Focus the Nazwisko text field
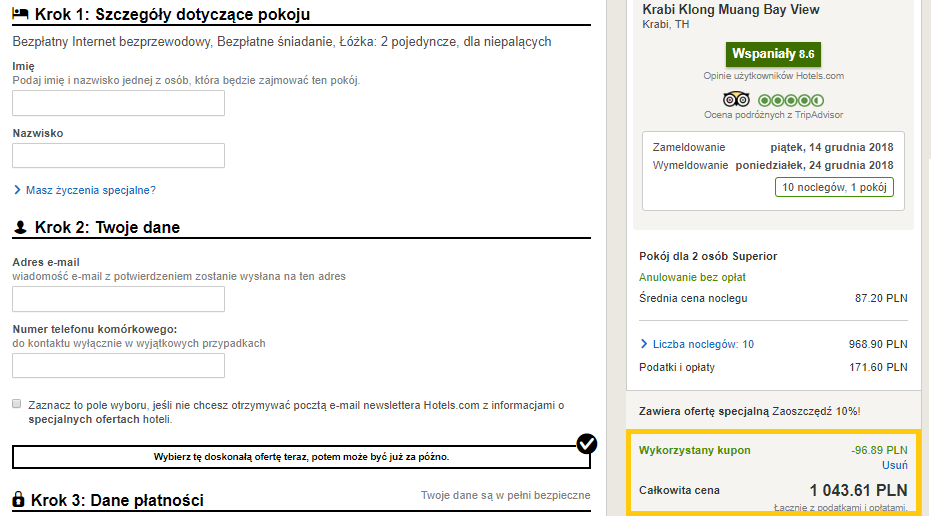This screenshot has height=516, width=931. (x=119, y=156)
